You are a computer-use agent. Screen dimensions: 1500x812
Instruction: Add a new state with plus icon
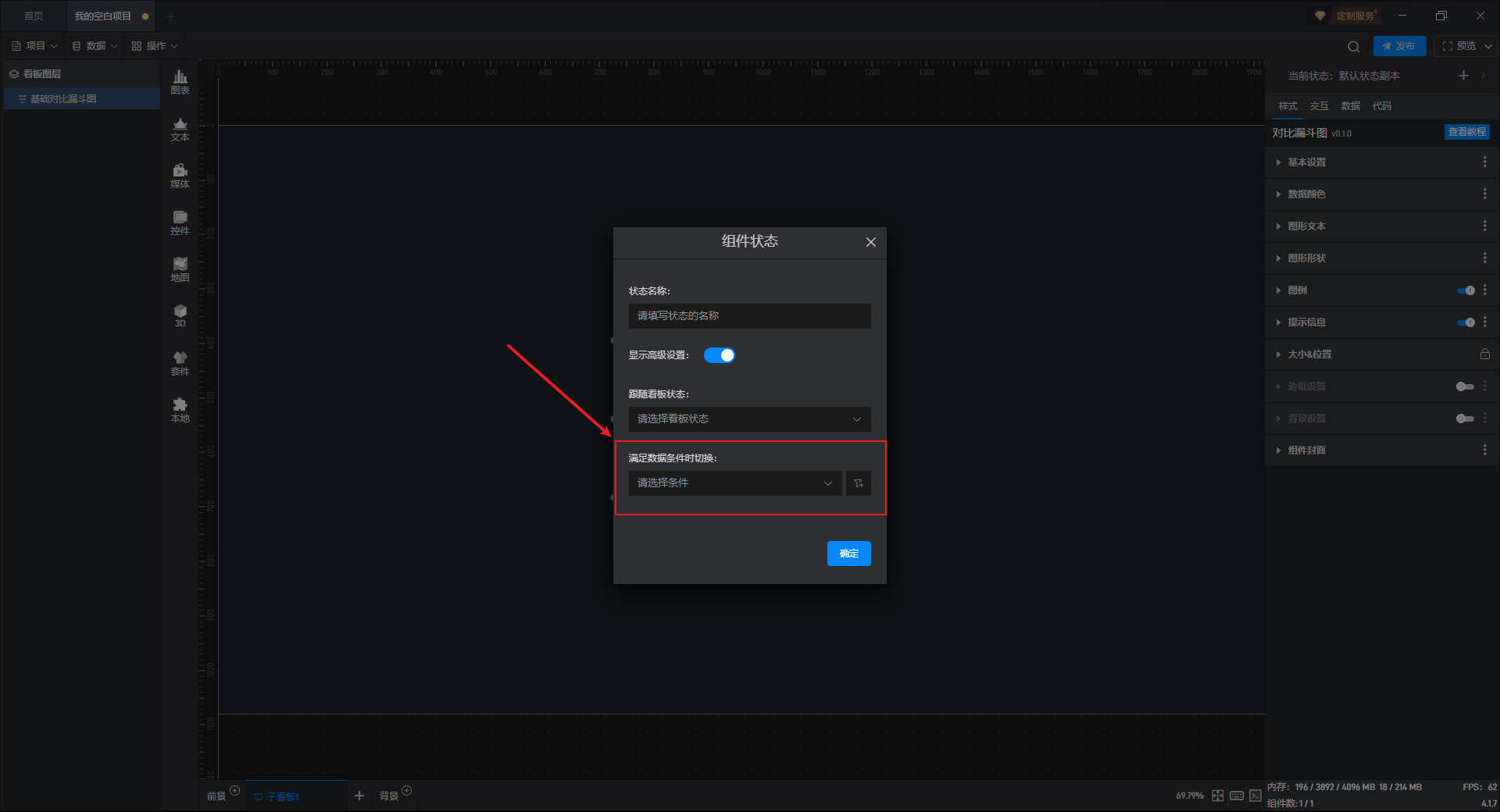[1463, 75]
